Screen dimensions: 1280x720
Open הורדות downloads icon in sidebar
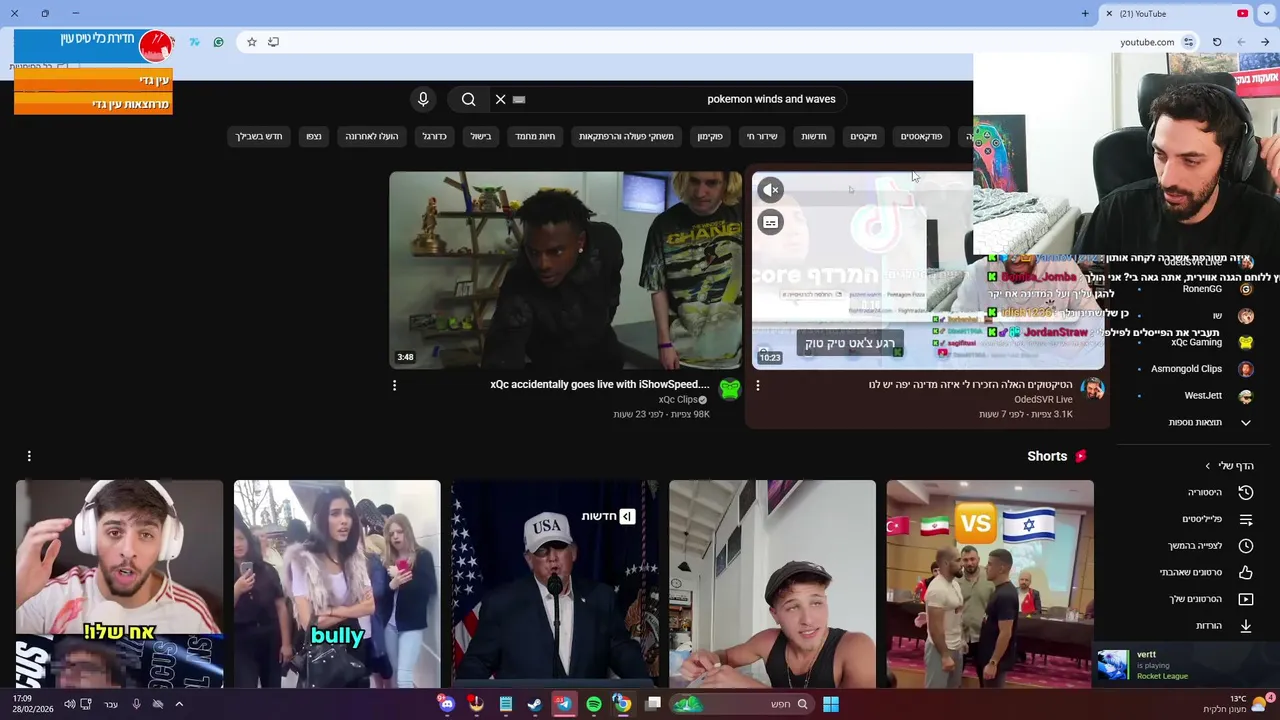tap(1246, 626)
